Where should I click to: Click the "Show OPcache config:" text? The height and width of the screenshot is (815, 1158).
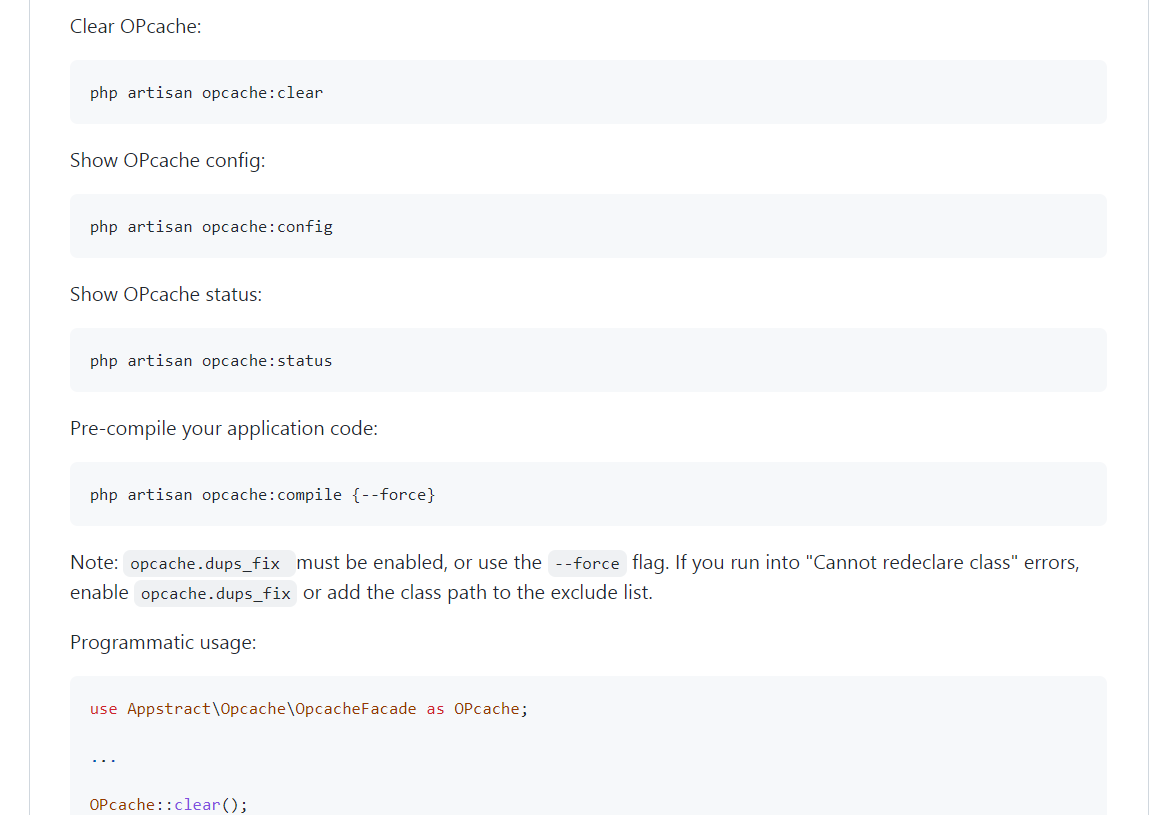pyautogui.click(x=167, y=160)
